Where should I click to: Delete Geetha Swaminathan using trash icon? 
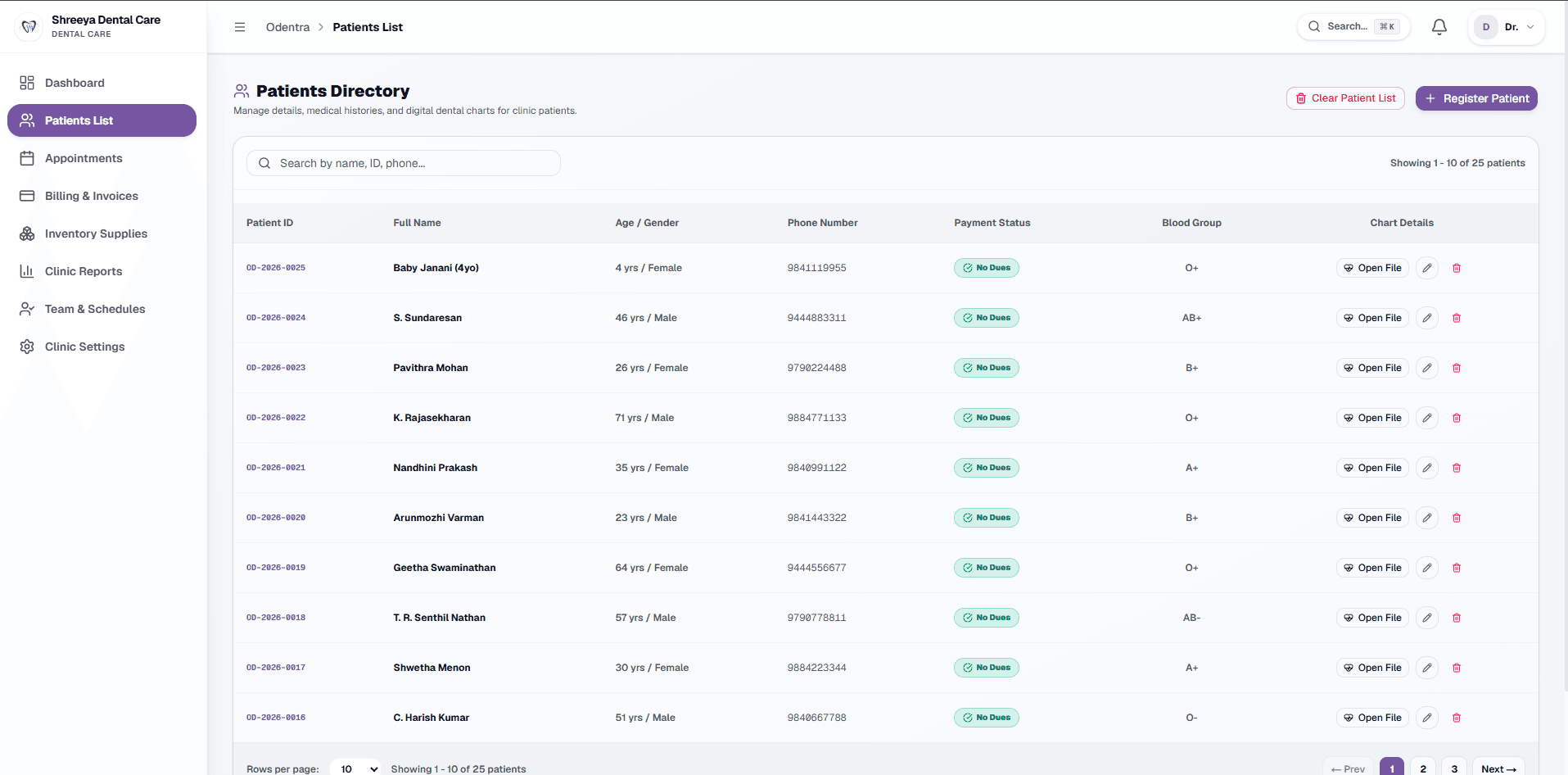(1457, 568)
